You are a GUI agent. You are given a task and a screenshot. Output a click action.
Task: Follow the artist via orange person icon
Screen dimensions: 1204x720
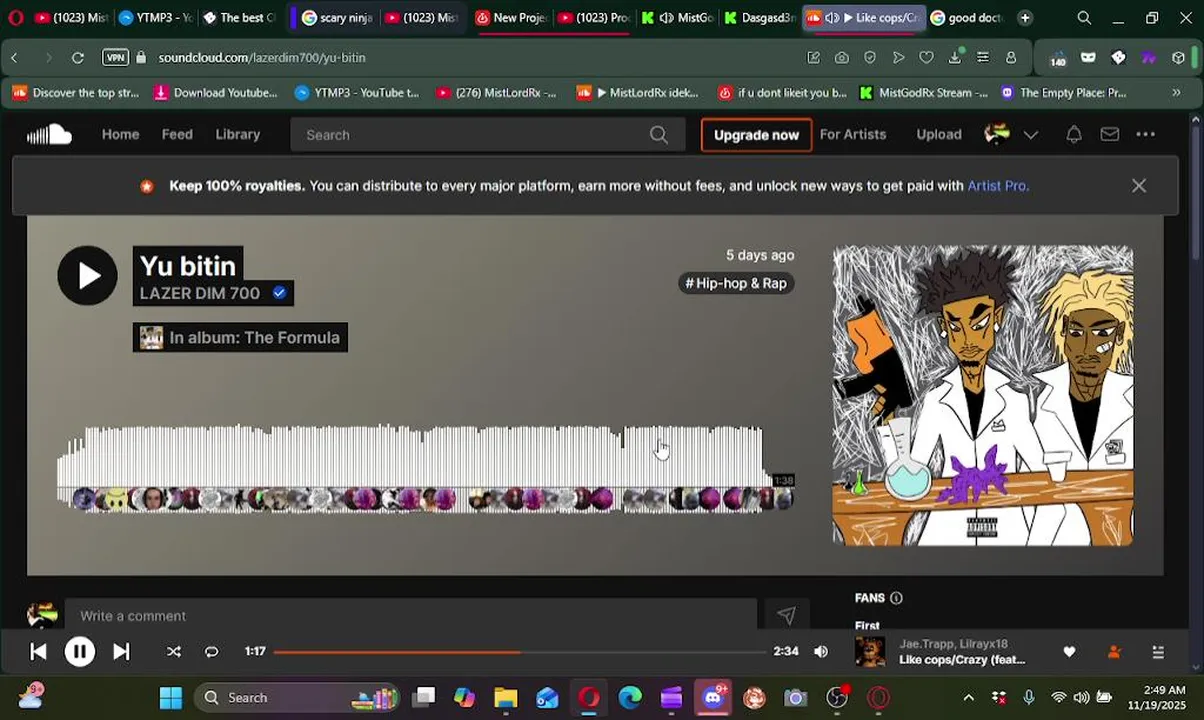click(1114, 652)
